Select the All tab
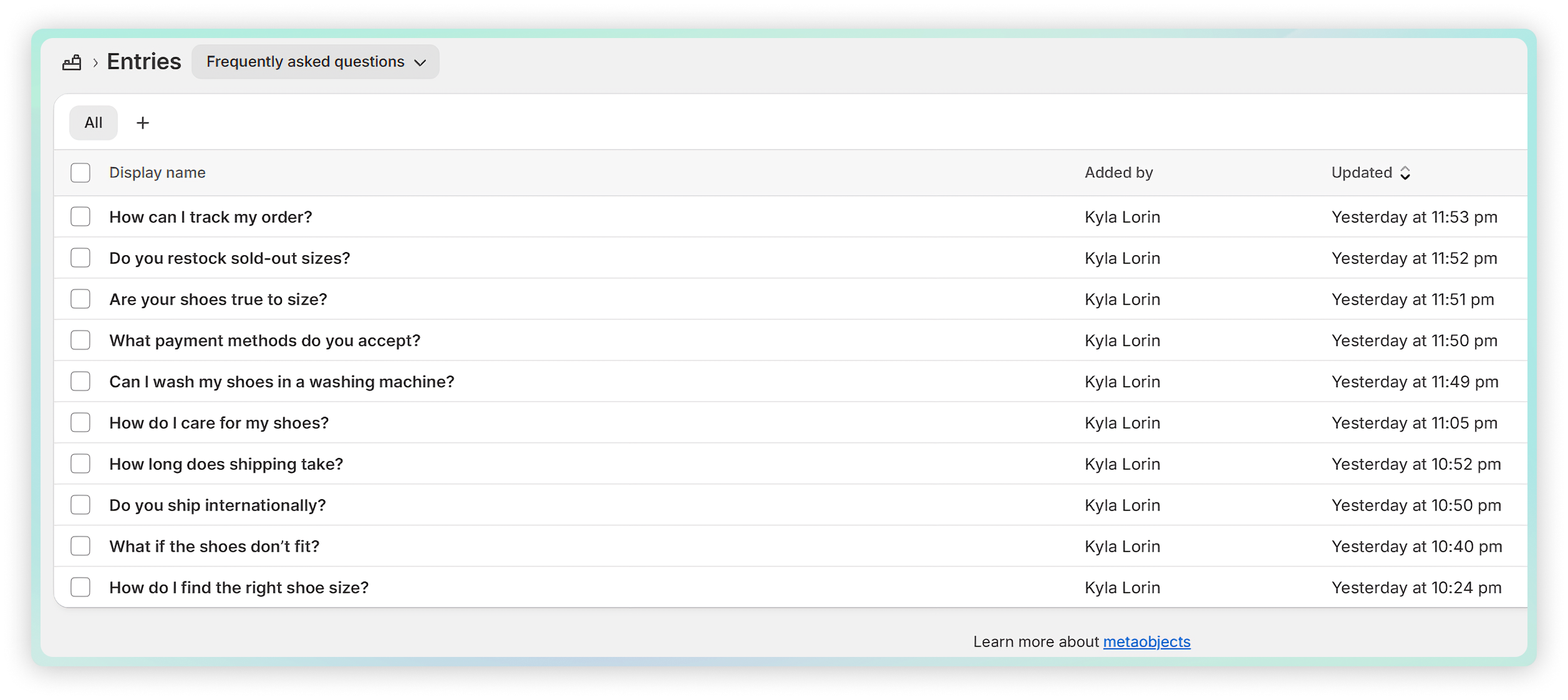Image resolution: width=1568 pixels, height=700 pixels. [94, 123]
